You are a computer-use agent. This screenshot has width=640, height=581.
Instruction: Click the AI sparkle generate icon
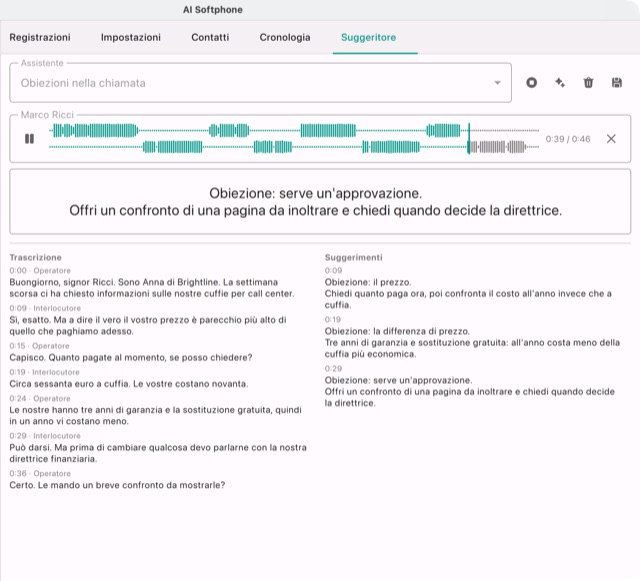tap(560, 83)
